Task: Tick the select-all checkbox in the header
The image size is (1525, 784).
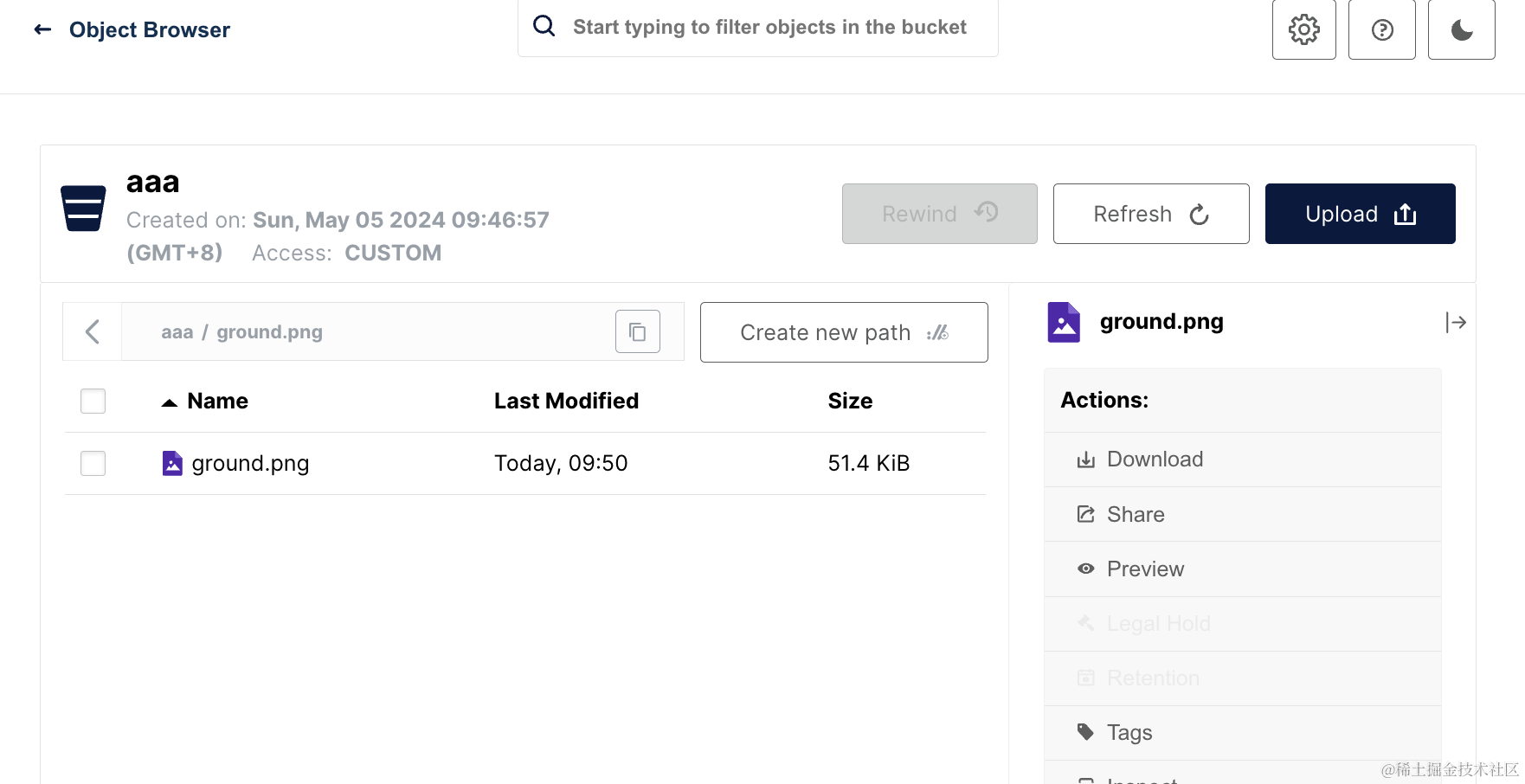Action: pos(93,401)
